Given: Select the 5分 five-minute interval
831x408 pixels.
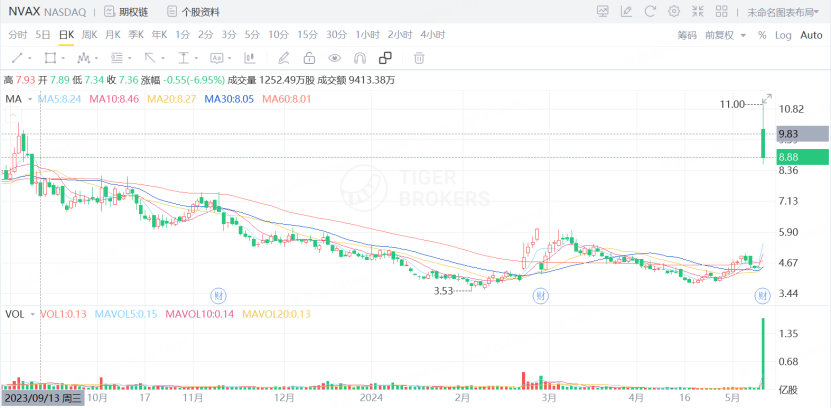Looking at the screenshot, I should pyautogui.click(x=252, y=35).
